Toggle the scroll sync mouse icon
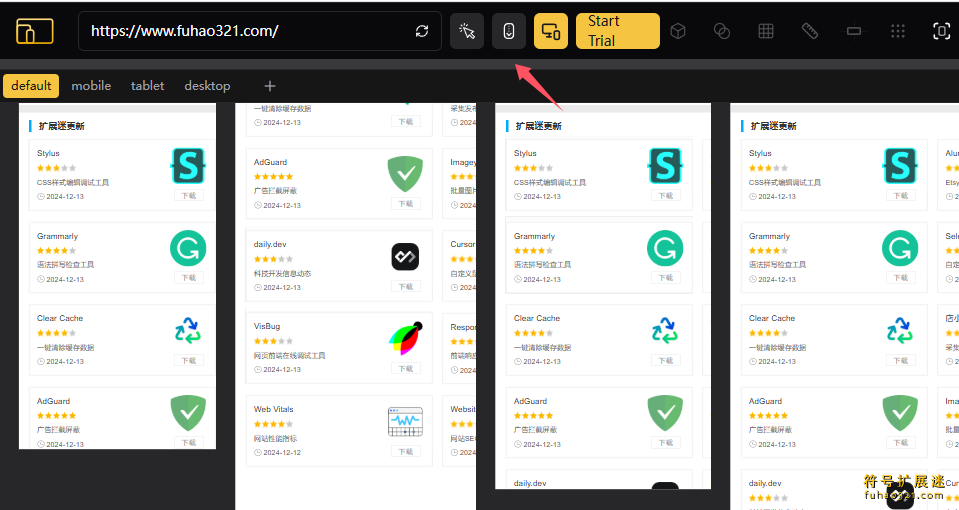 tap(509, 31)
